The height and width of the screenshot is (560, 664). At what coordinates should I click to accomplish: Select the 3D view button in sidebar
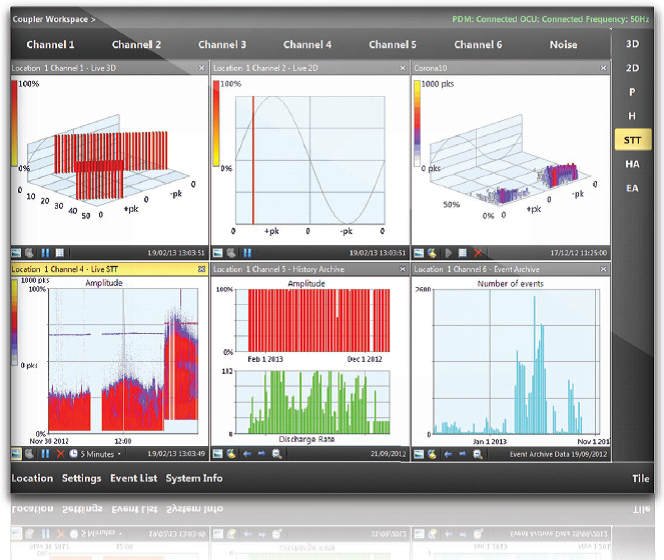(x=632, y=44)
